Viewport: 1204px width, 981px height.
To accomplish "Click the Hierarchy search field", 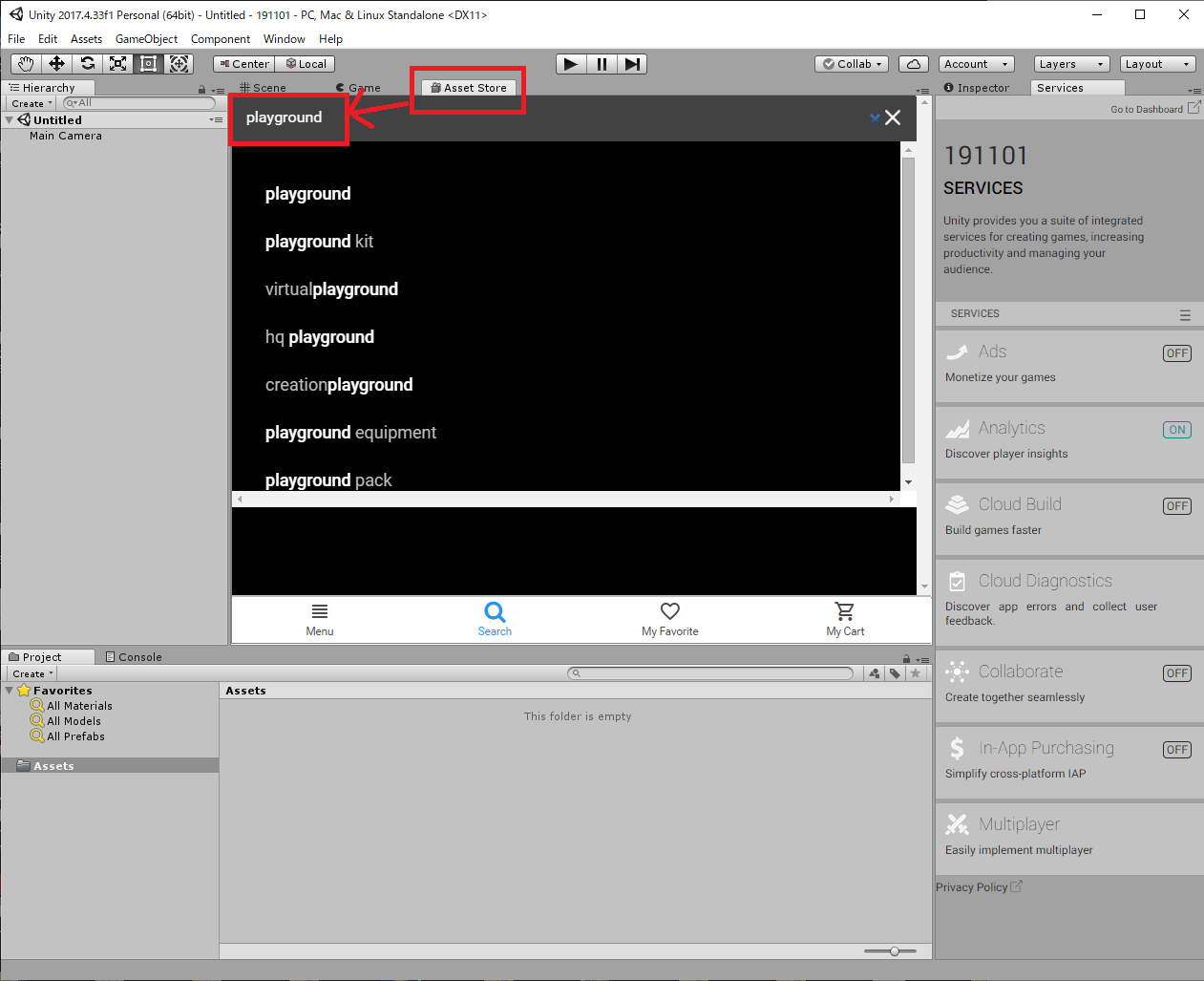I will (x=139, y=103).
